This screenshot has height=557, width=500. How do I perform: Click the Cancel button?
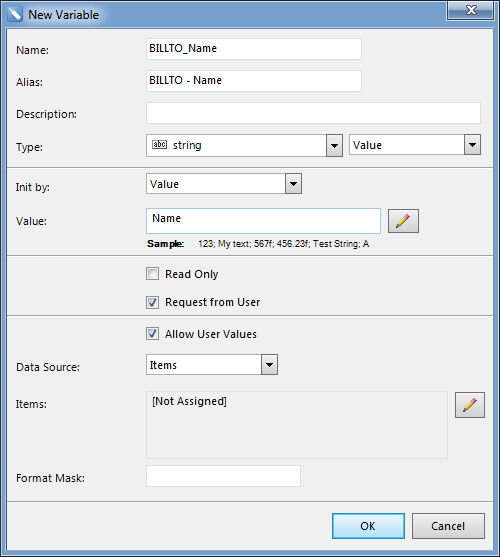448,526
